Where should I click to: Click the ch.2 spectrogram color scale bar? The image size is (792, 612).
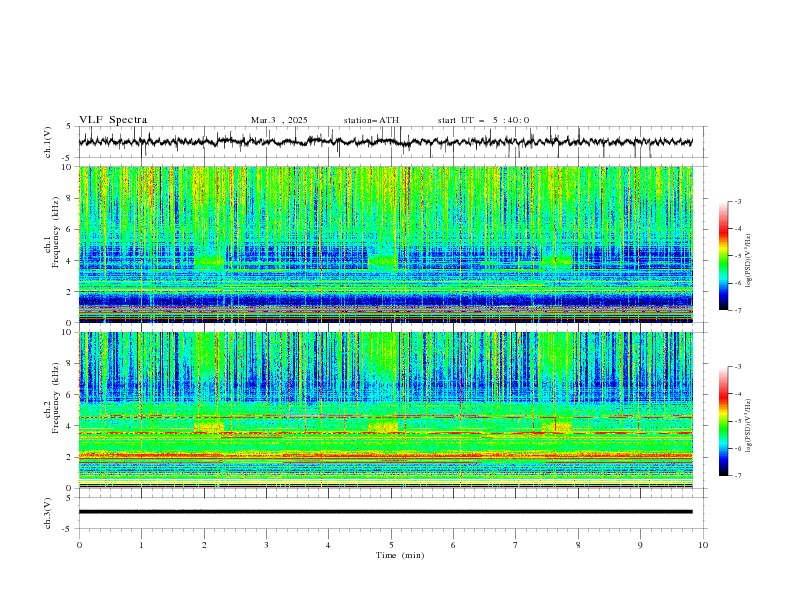(x=723, y=421)
